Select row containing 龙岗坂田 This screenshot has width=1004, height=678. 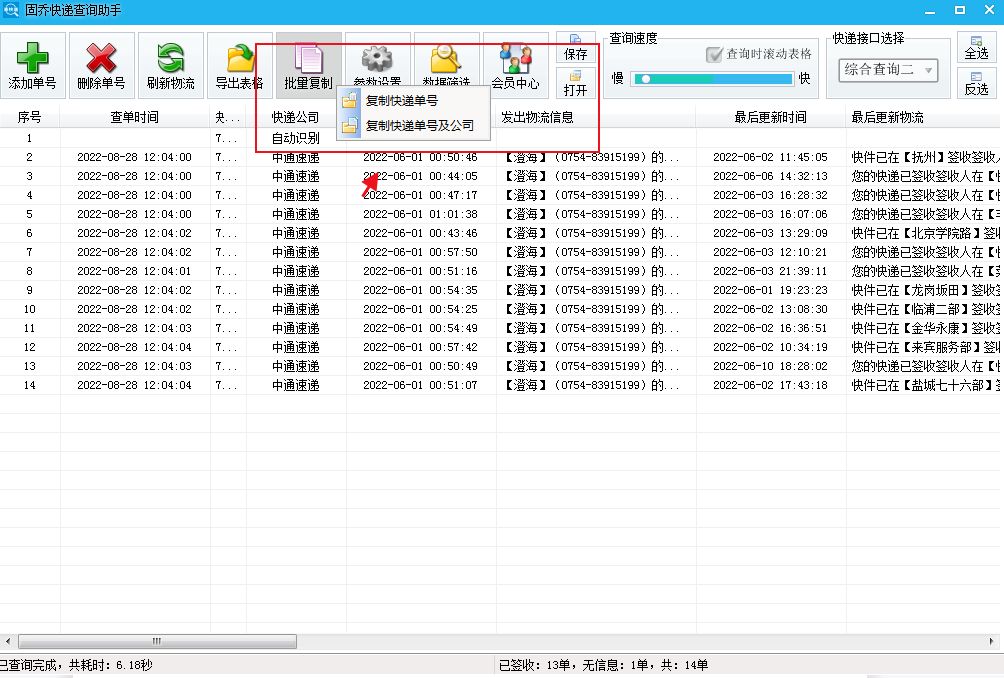click(499, 290)
